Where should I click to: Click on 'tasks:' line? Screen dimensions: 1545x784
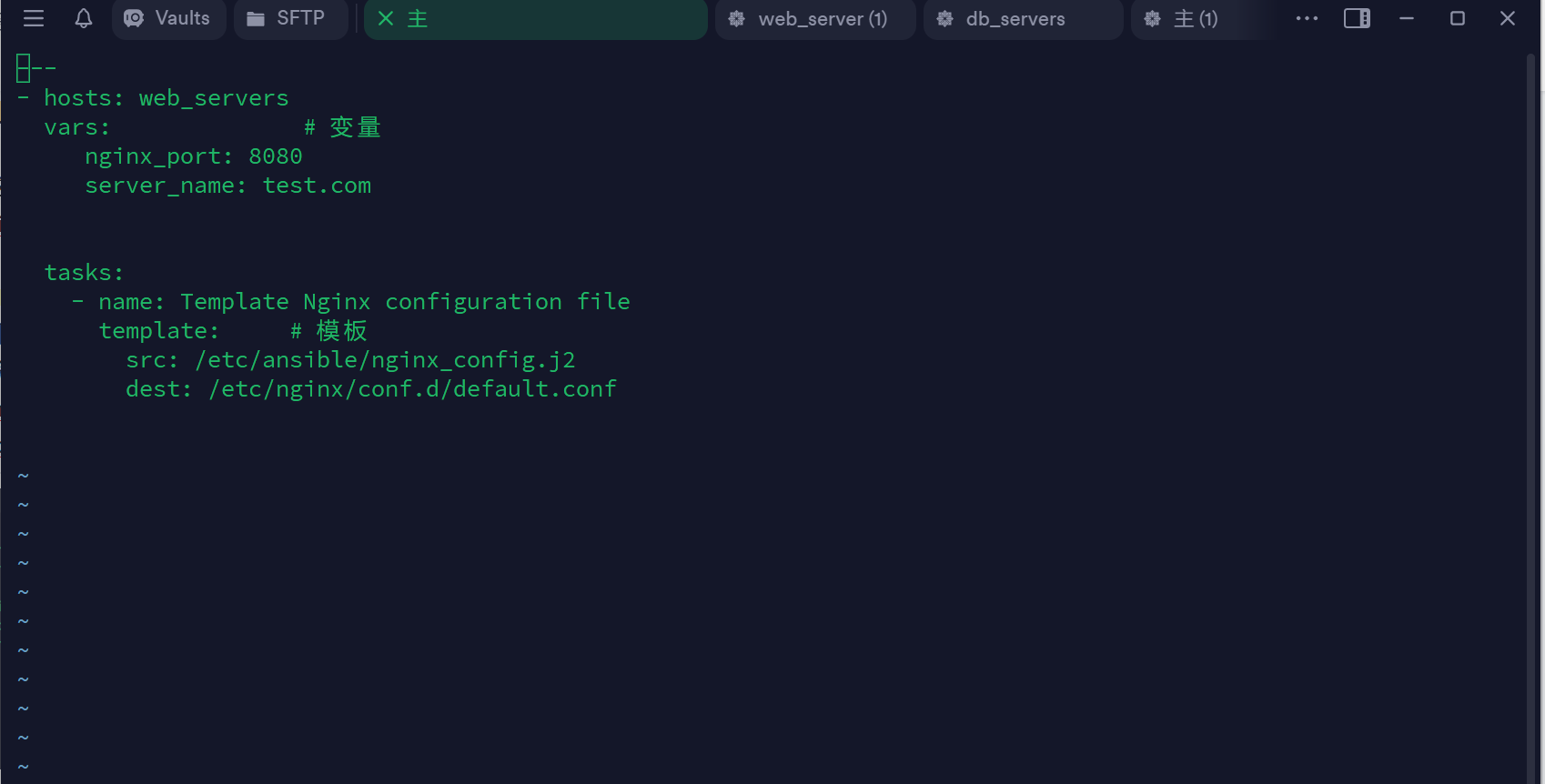click(x=84, y=273)
